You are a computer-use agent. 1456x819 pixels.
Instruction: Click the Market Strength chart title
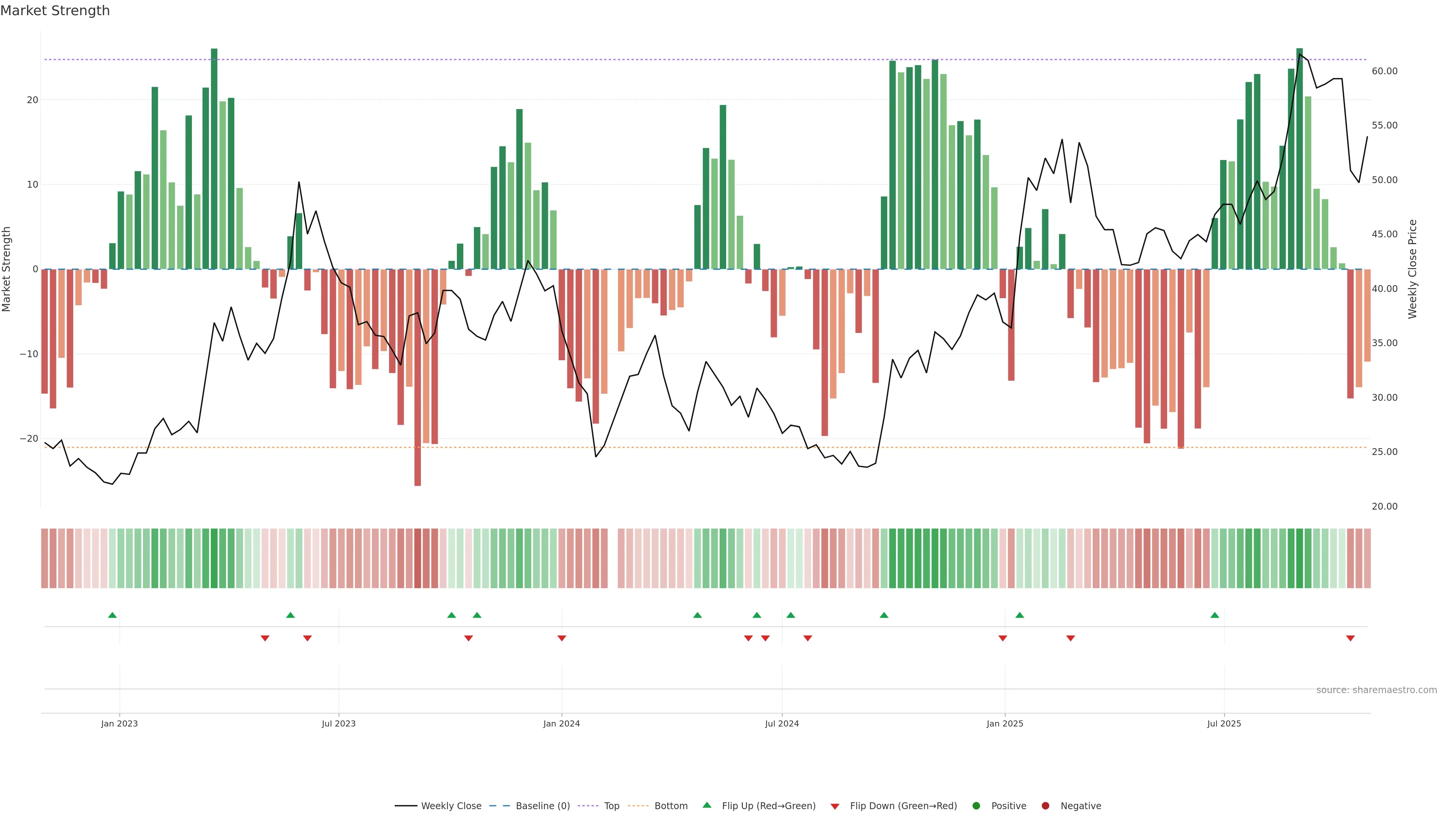pyautogui.click(x=55, y=11)
